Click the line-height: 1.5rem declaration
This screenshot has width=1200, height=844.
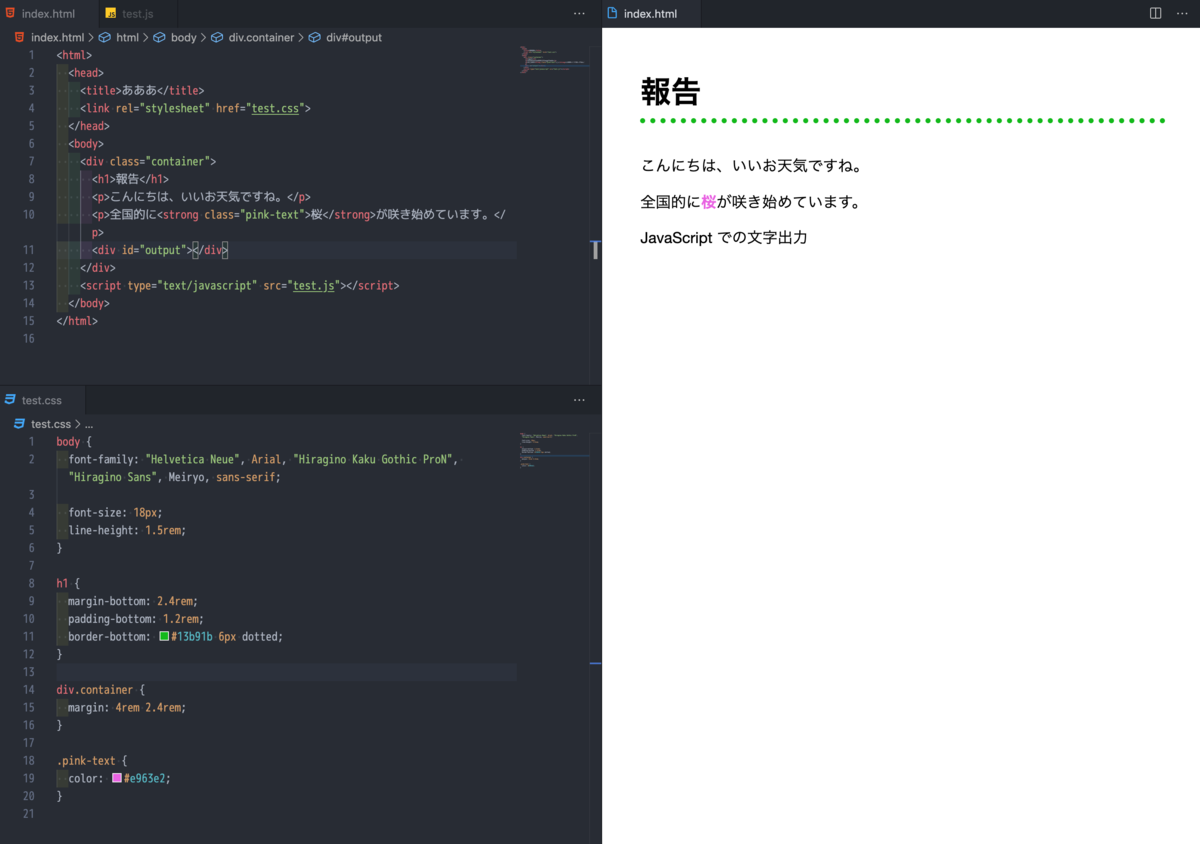point(127,531)
